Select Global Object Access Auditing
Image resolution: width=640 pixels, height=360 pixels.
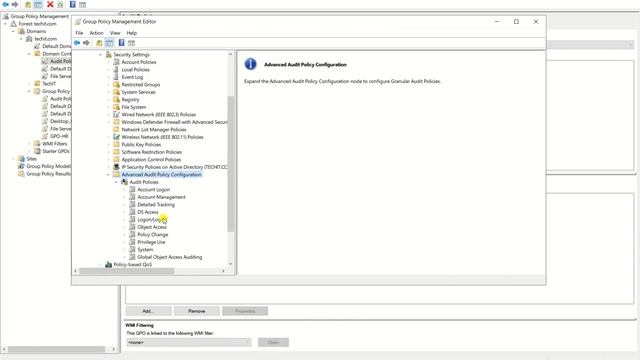point(169,257)
